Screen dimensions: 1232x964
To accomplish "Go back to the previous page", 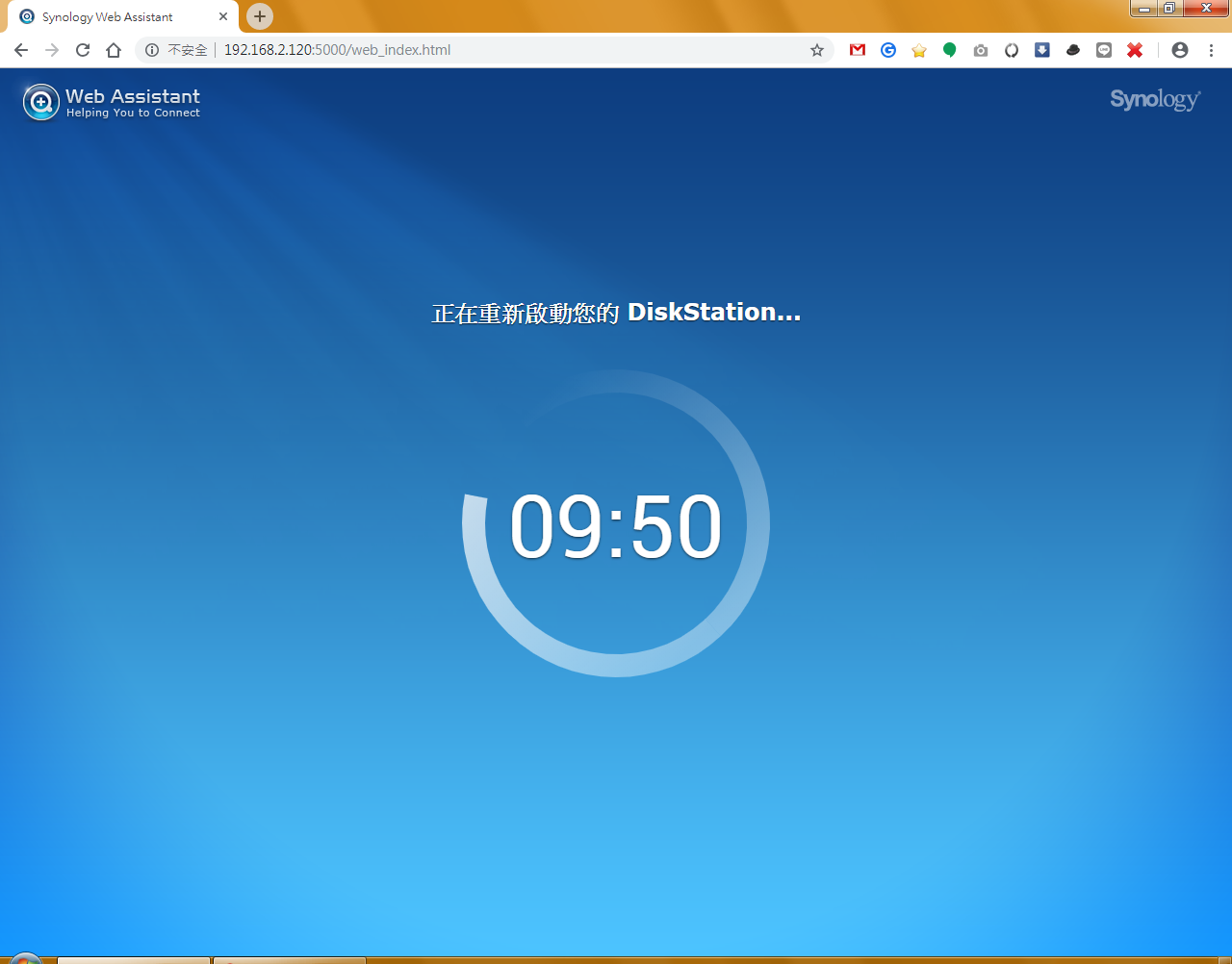I will 21,50.
